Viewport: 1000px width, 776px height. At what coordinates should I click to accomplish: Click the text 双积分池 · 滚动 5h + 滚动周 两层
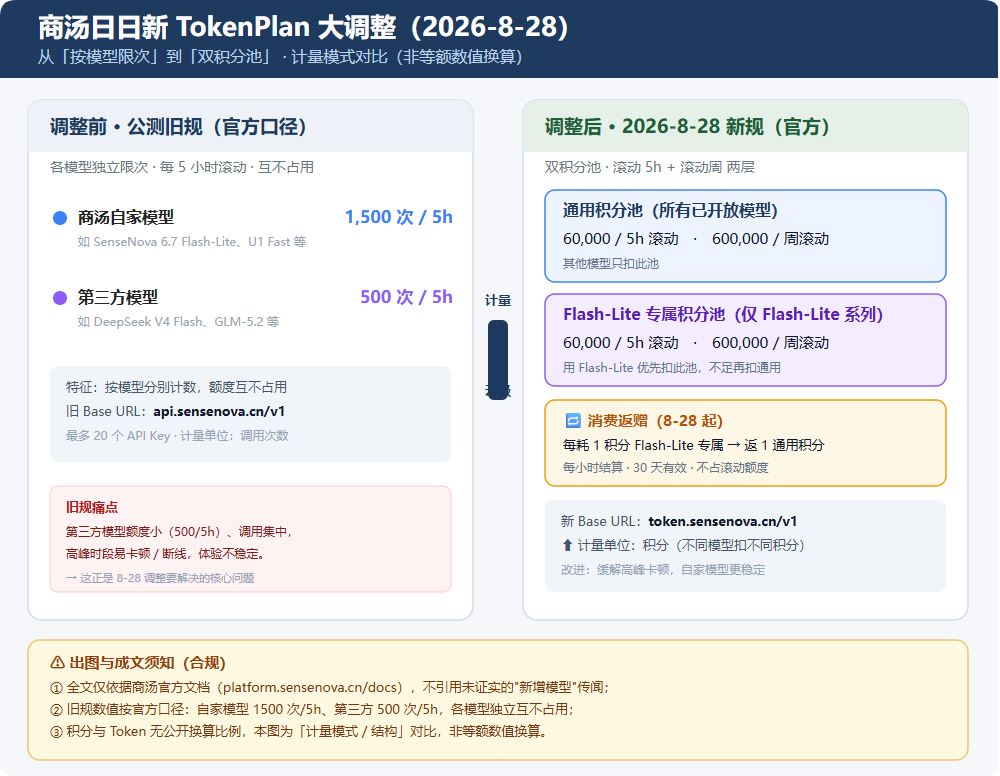tap(649, 167)
